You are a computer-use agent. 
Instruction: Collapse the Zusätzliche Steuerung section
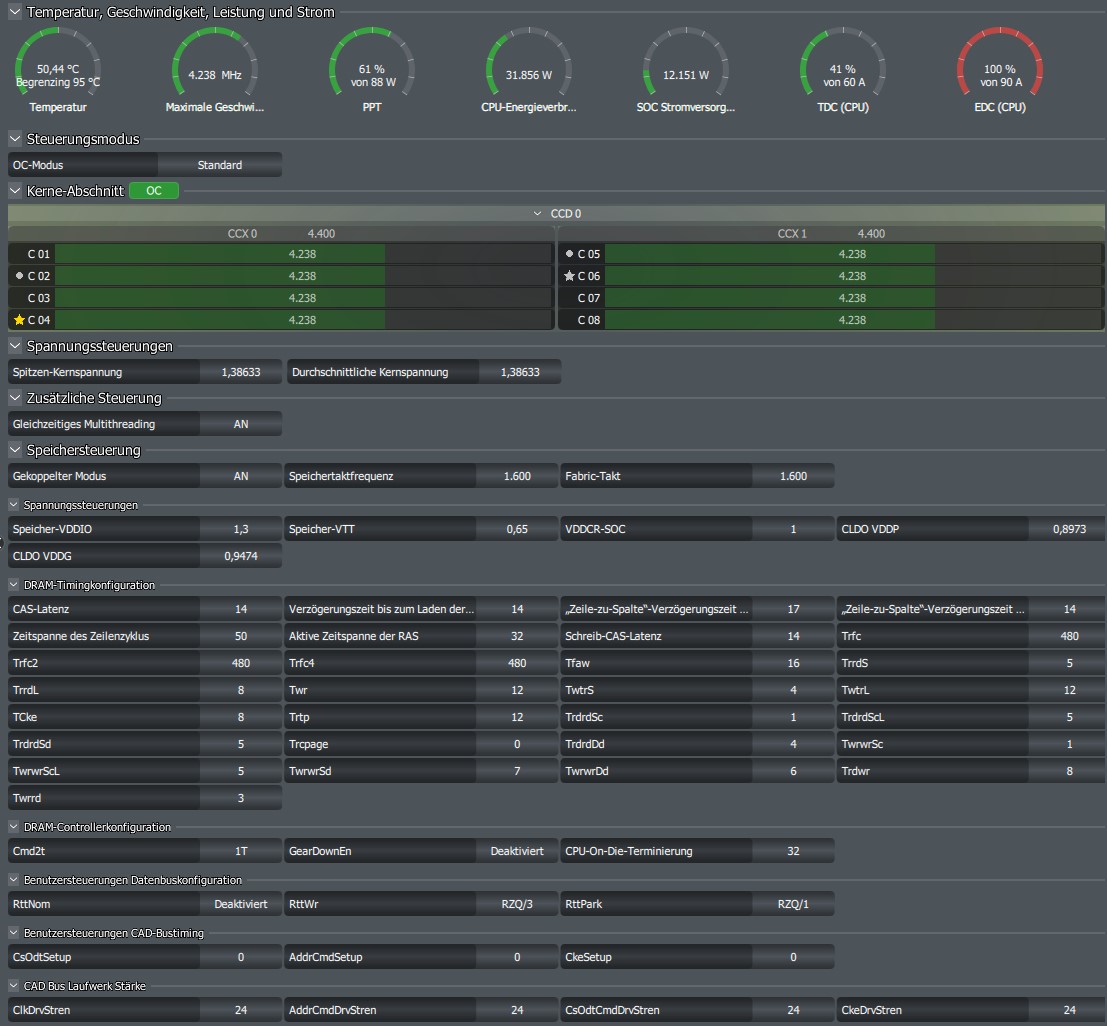(x=15, y=398)
